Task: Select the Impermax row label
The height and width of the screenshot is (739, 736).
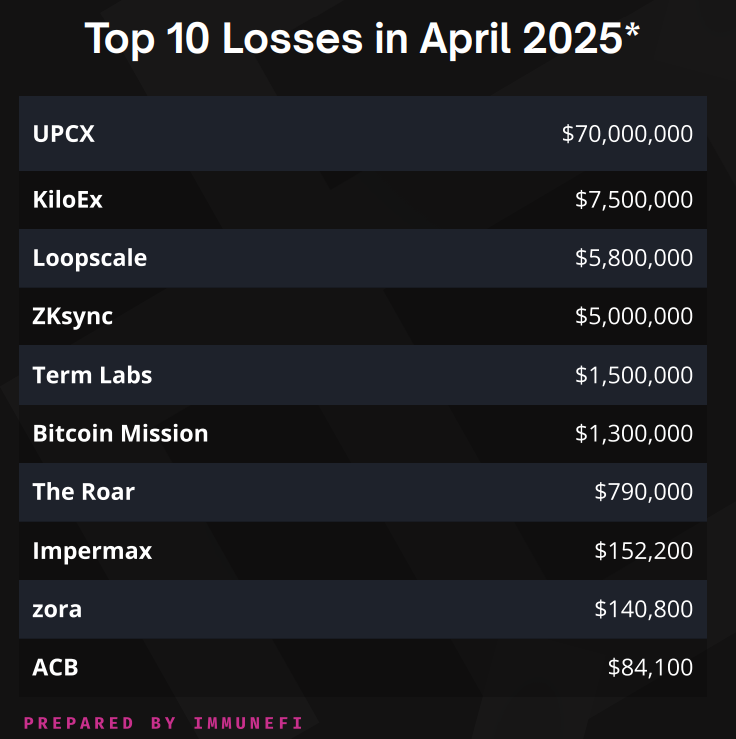Action: click(x=92, y=550)
